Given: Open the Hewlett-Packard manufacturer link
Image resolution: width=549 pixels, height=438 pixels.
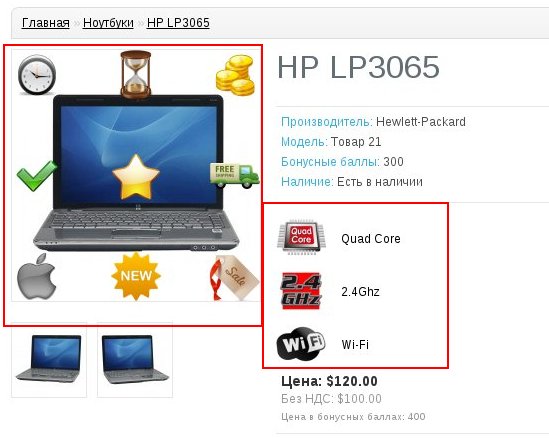Looking at the screenshot, I should click(421, 121).
